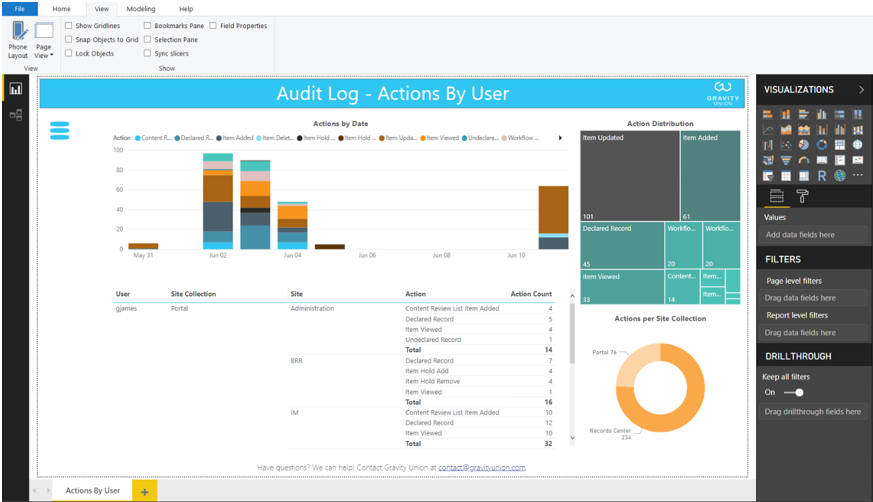
Task: Open the File menu
Action: coord(19,9)
